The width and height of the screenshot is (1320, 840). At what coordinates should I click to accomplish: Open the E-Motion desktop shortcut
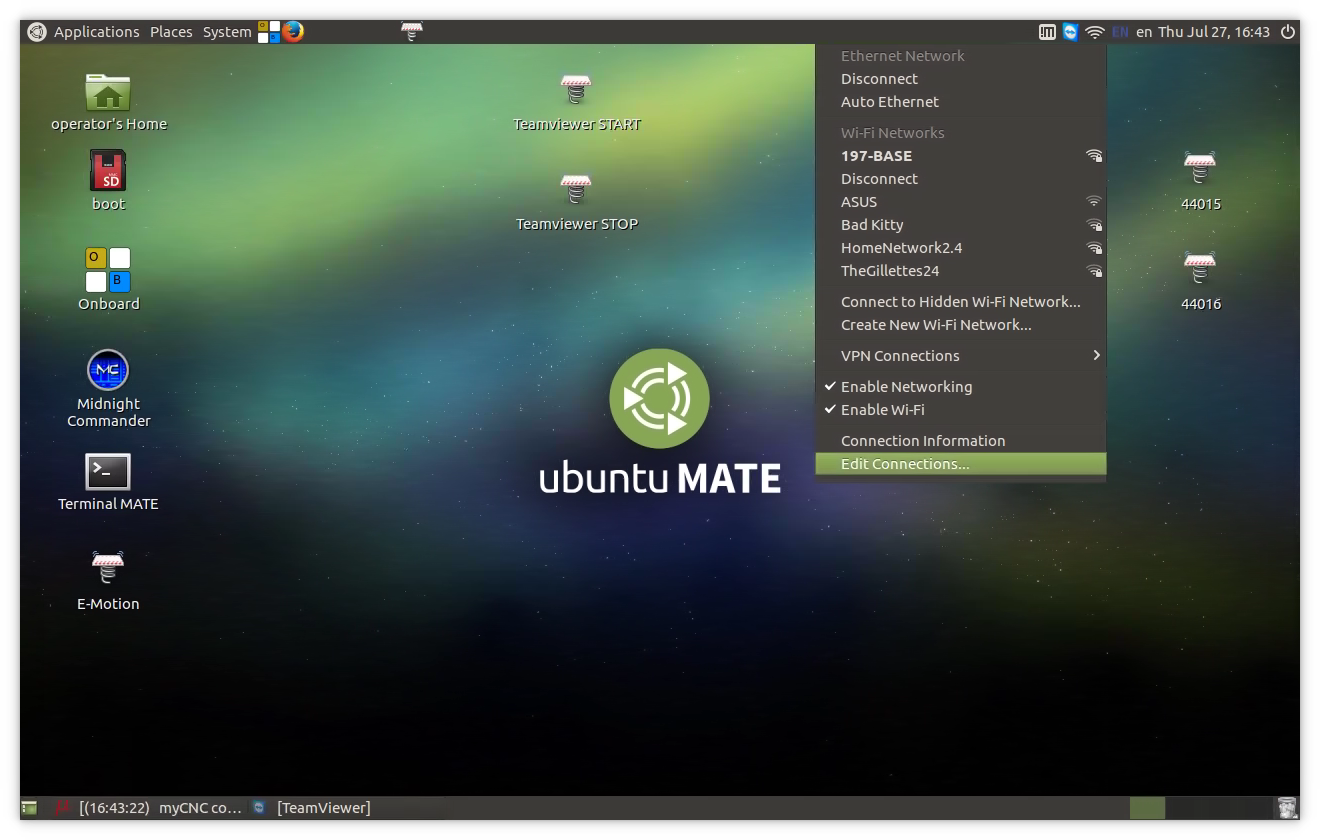(108, 569)
